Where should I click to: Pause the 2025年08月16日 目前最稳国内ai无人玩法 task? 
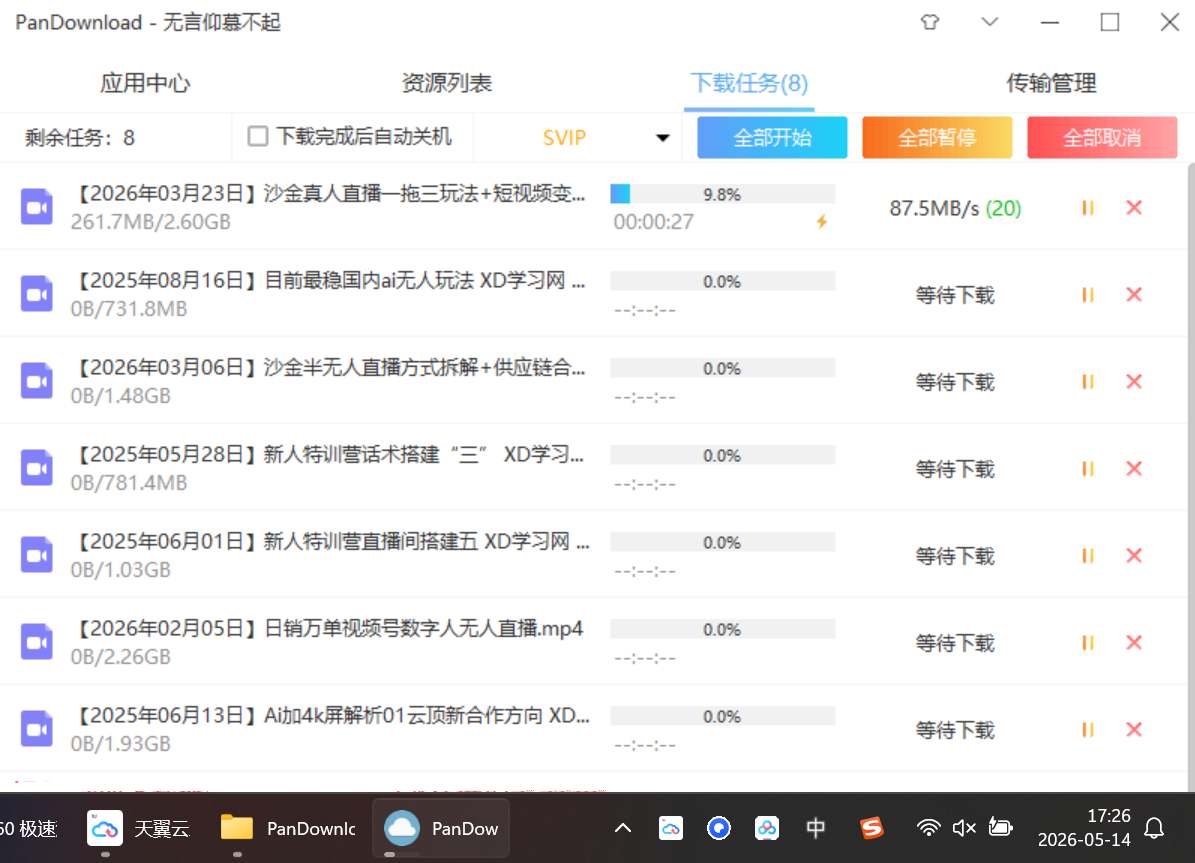click(1088, 294)
